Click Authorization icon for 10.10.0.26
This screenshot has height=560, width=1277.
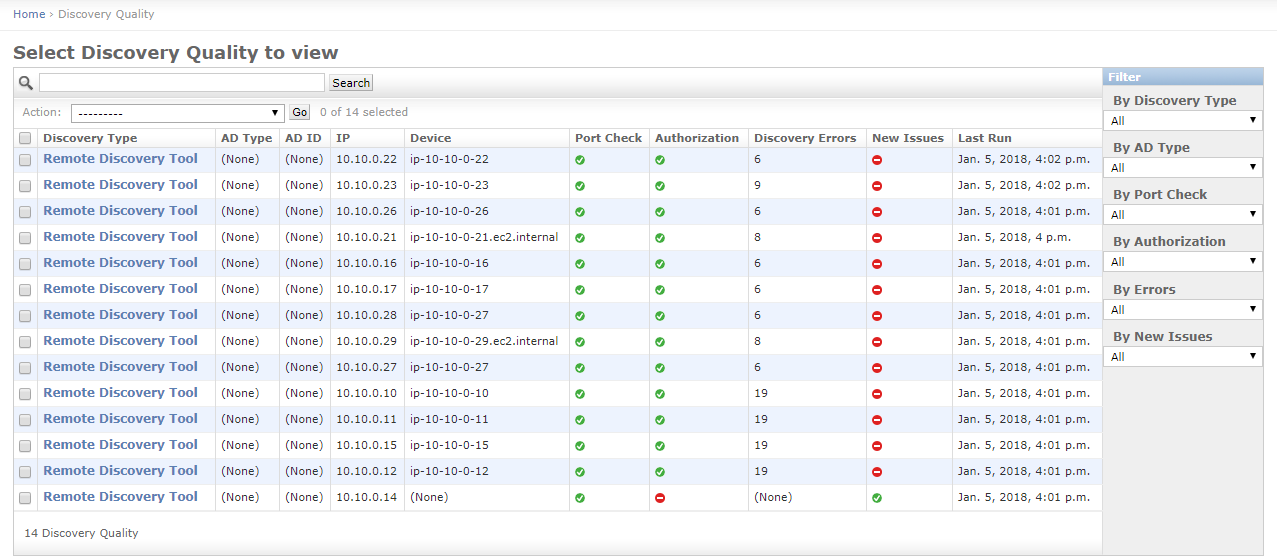click(x=660, y=212)
